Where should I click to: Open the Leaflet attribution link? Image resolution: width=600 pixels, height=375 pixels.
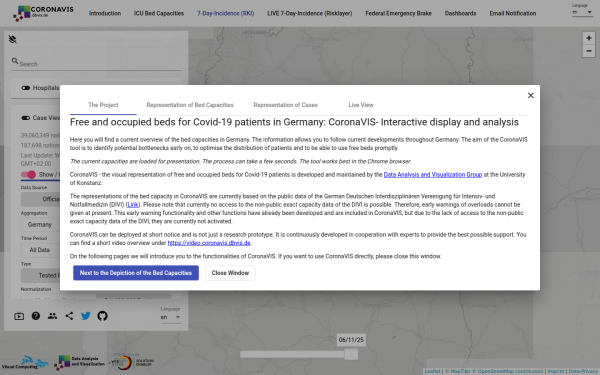pyautogui.click(x=432, y=371)
